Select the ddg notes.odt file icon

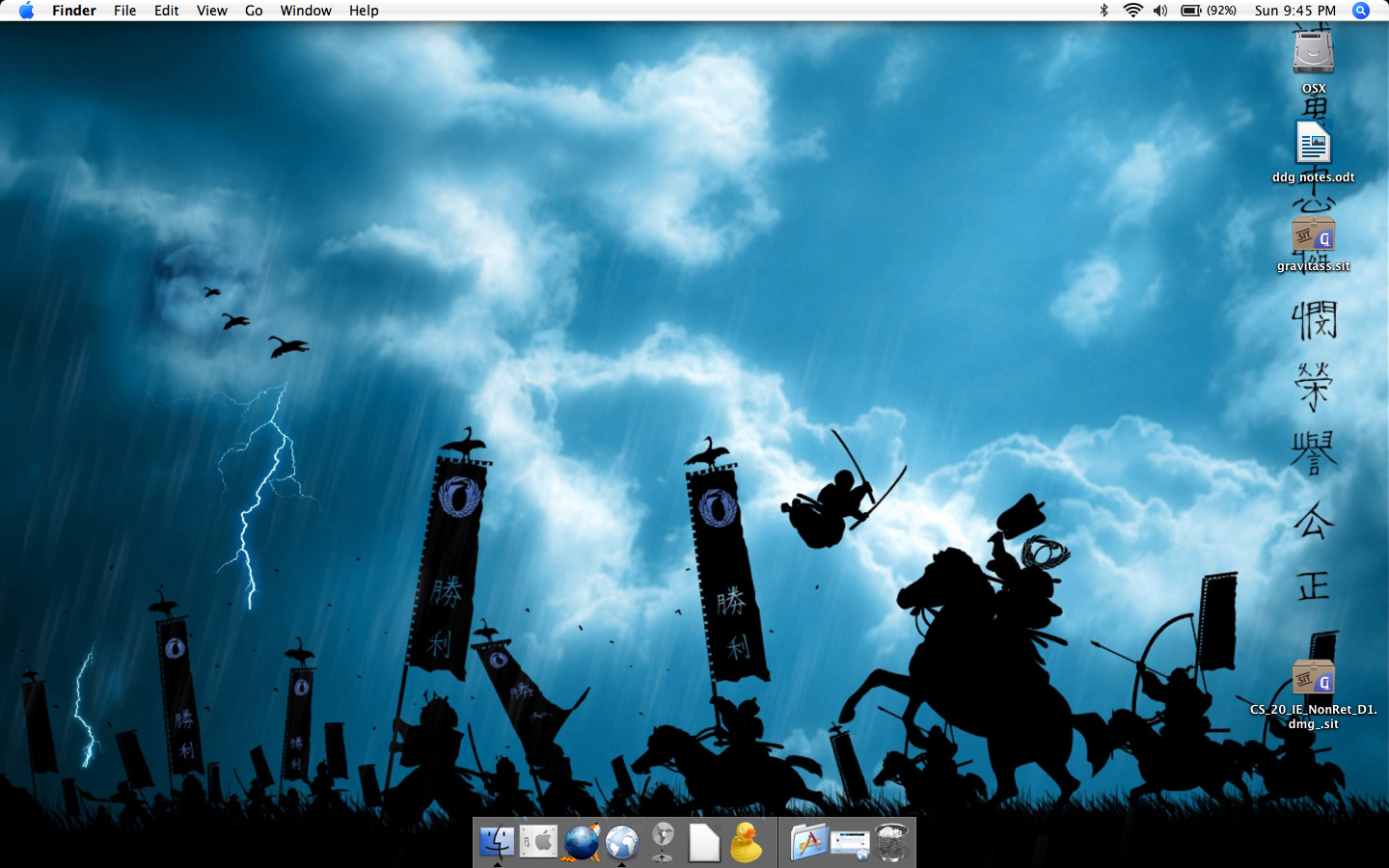click(1313, 143)
